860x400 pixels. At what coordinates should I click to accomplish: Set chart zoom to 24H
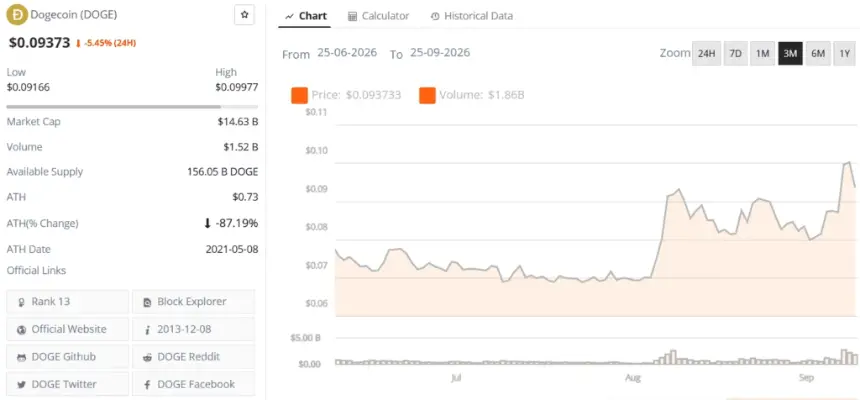coord(706,53)
